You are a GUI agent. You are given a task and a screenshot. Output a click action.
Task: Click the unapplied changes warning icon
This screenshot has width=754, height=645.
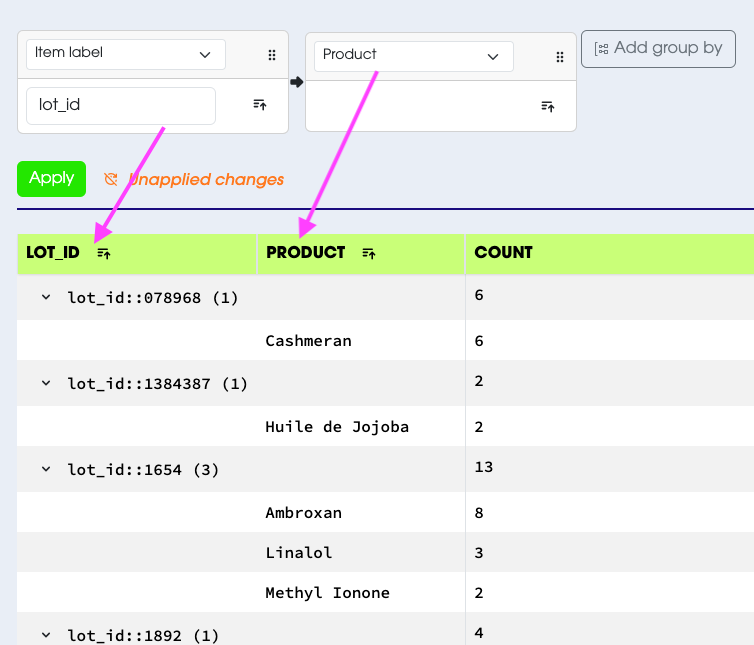coord(111,180)
